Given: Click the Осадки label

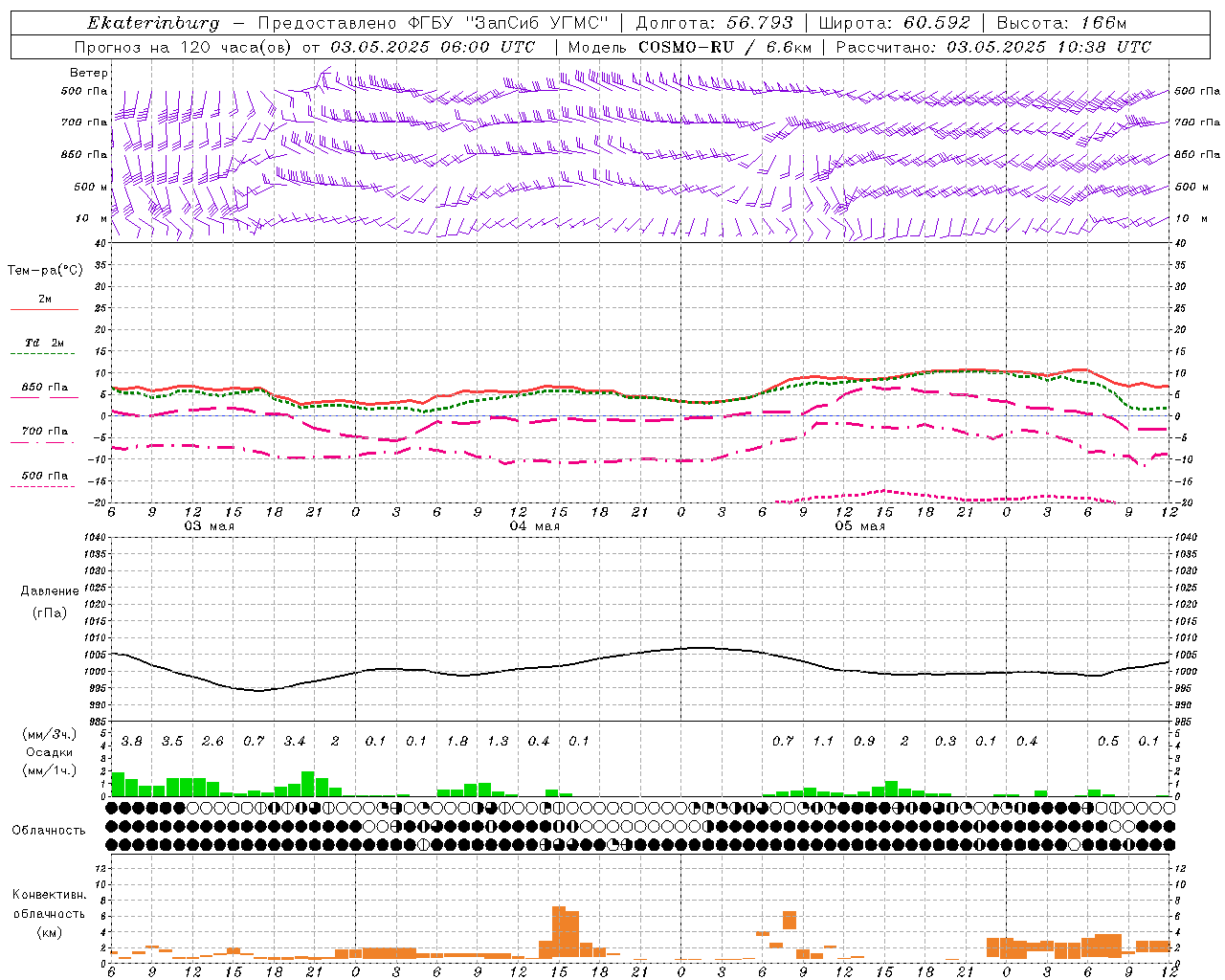Looking at the screenshot, I should pos(50,752).
